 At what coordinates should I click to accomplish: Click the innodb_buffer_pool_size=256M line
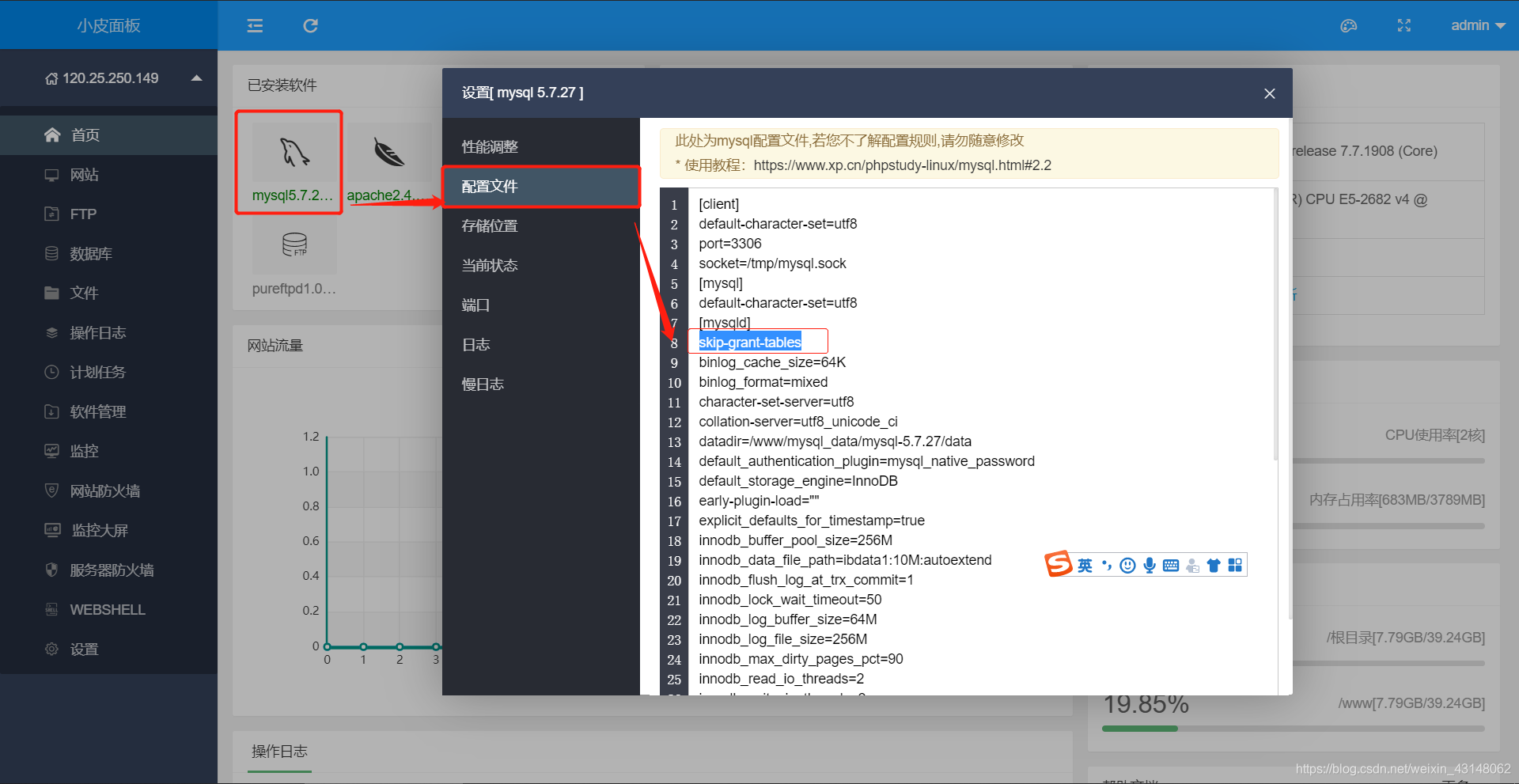click(x=795, y=540)
